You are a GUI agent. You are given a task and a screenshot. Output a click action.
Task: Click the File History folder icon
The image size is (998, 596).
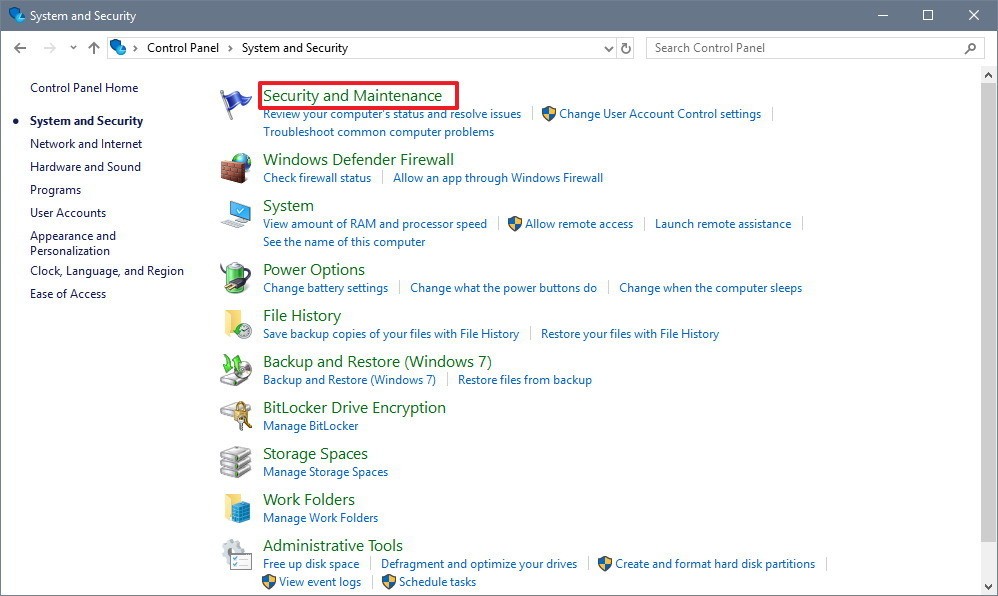pos(236,324)
